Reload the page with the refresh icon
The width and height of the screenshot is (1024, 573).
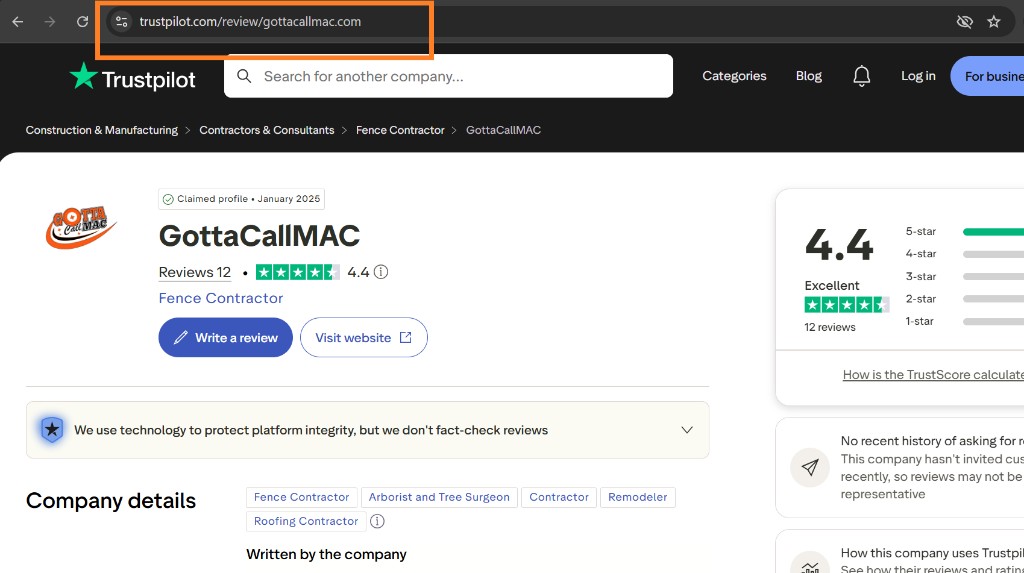(x=82, y=22)
